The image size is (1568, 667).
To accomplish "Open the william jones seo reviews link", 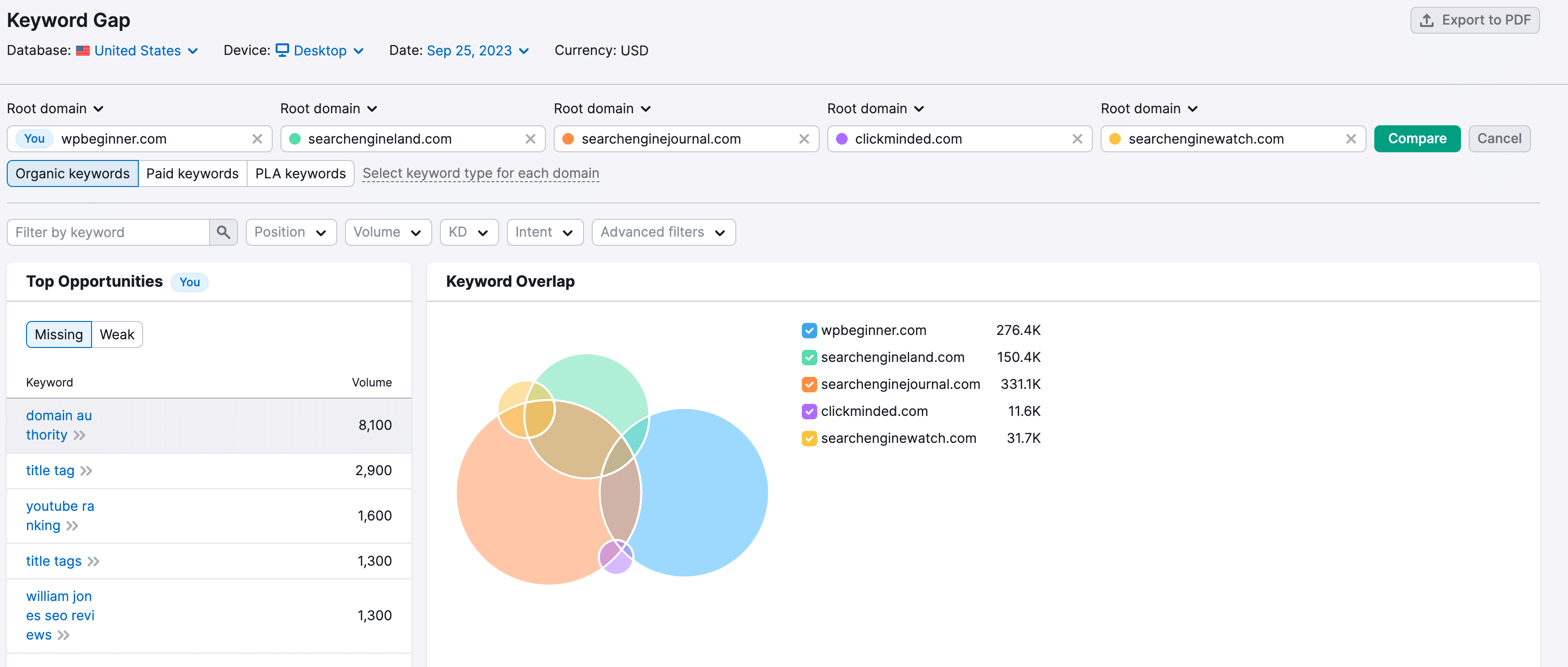I will 60,616.
